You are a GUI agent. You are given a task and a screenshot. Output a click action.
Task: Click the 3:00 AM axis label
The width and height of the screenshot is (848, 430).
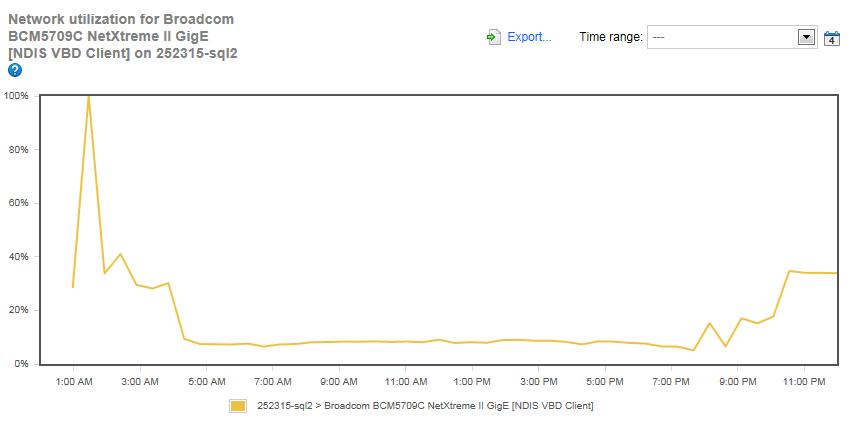139,381
